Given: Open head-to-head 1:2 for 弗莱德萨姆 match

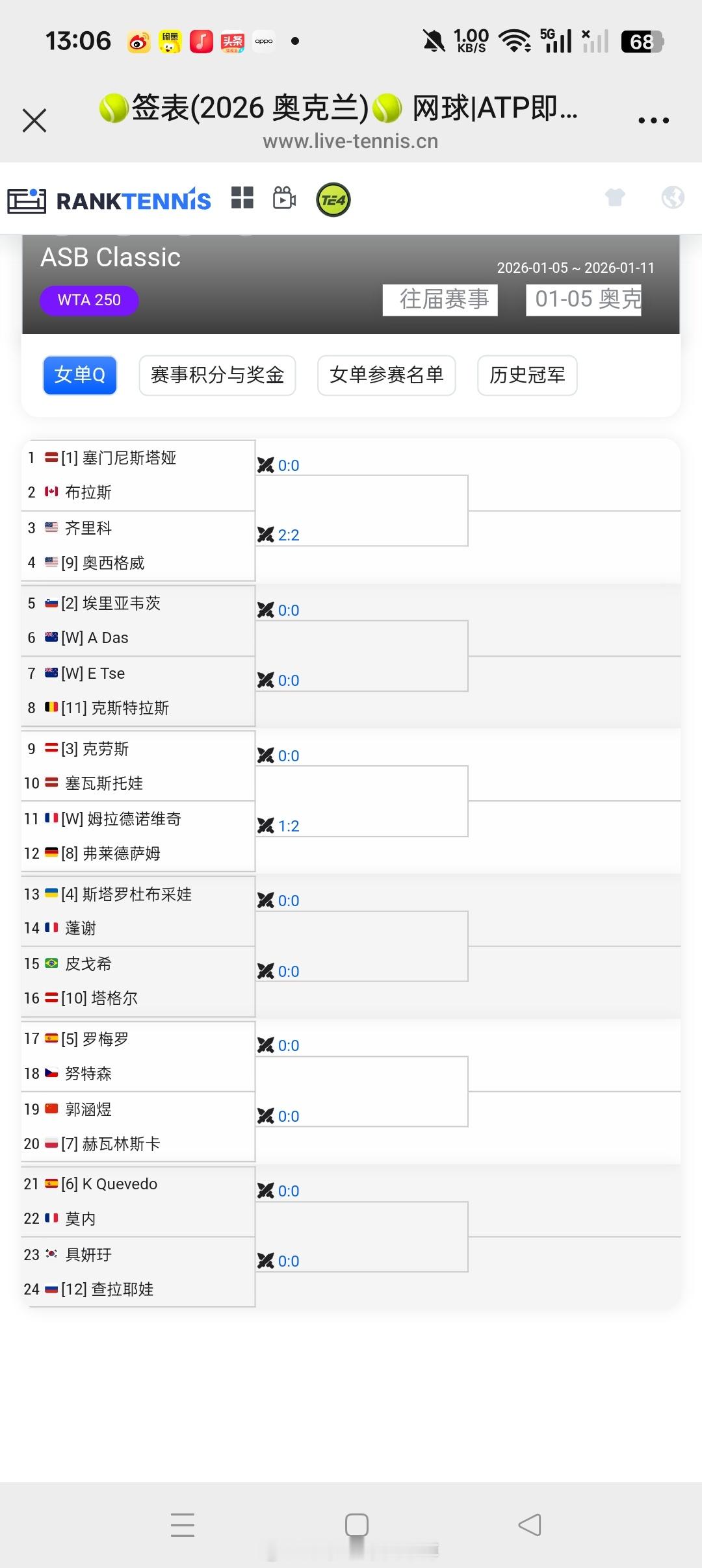Looking at the screenshot, I should coord(281,826).
